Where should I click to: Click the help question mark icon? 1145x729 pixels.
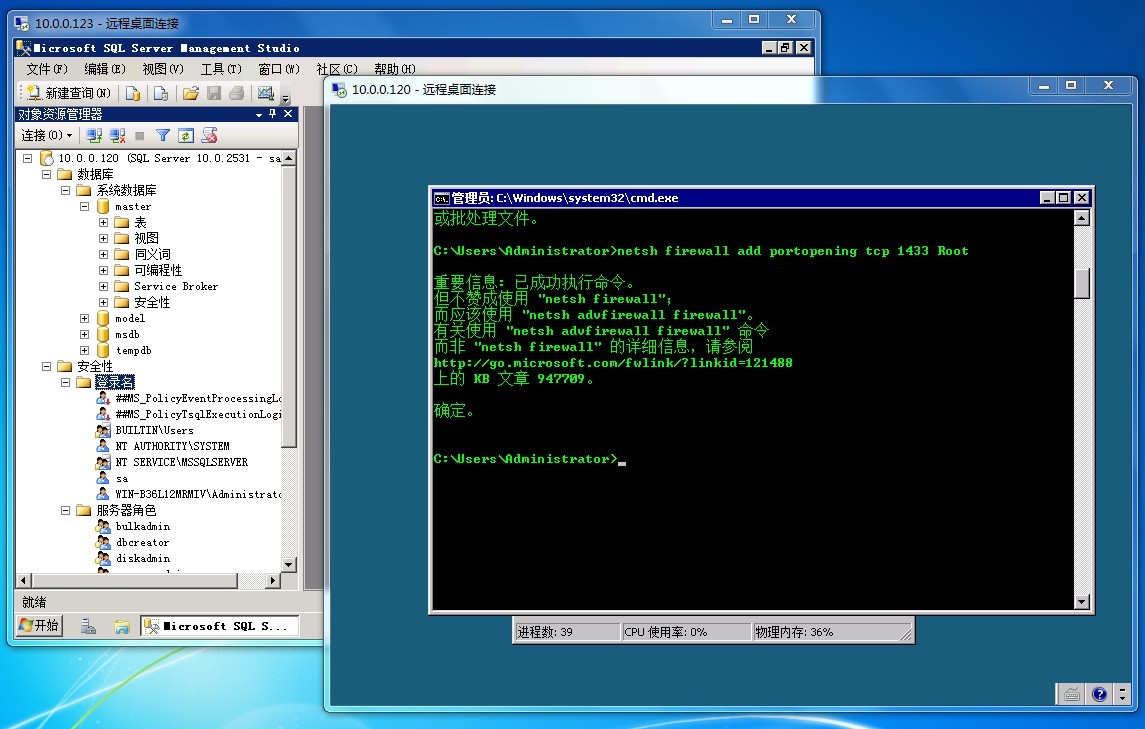click(x=1099, y=694)
